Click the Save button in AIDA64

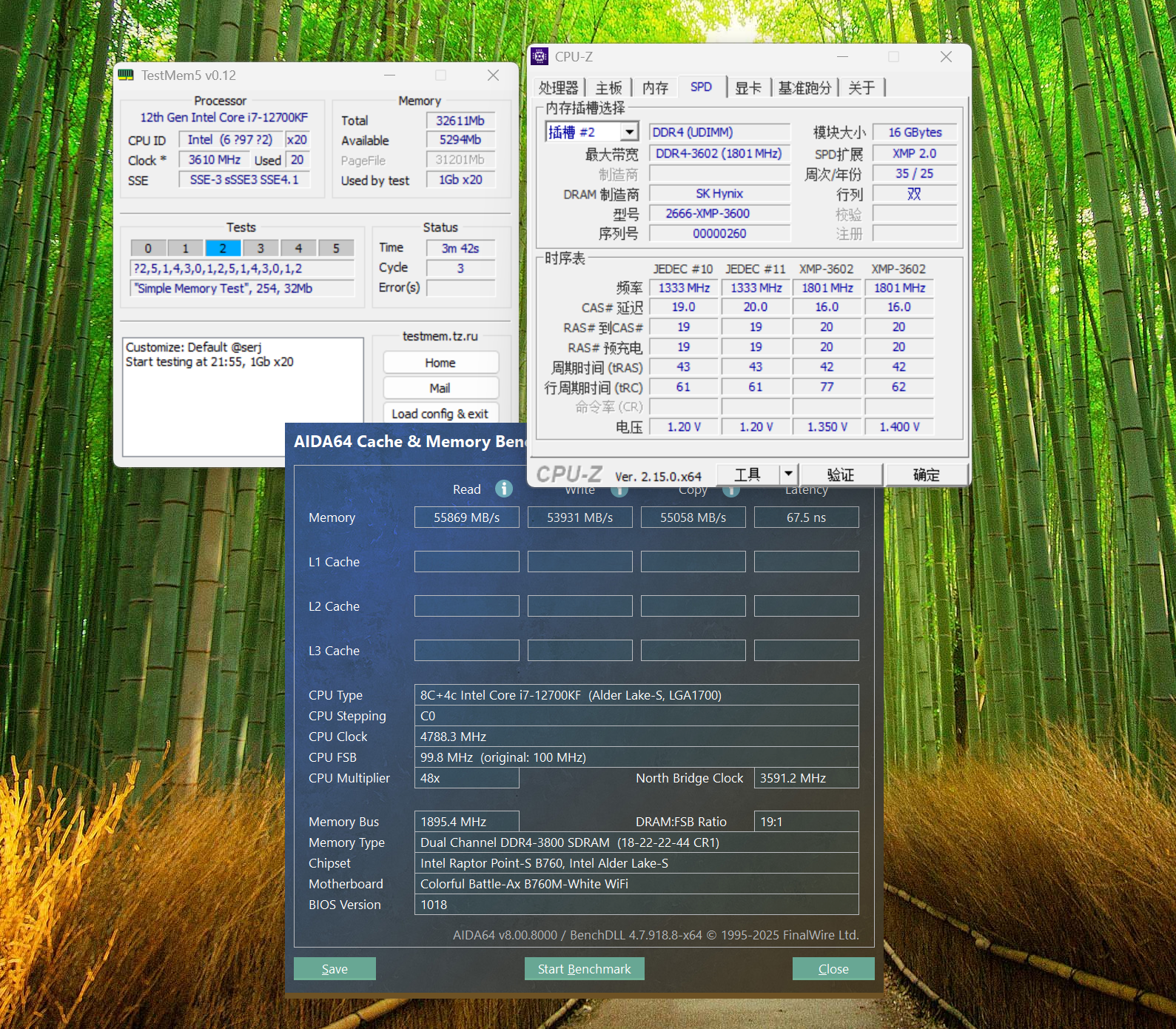pos(335,969)
